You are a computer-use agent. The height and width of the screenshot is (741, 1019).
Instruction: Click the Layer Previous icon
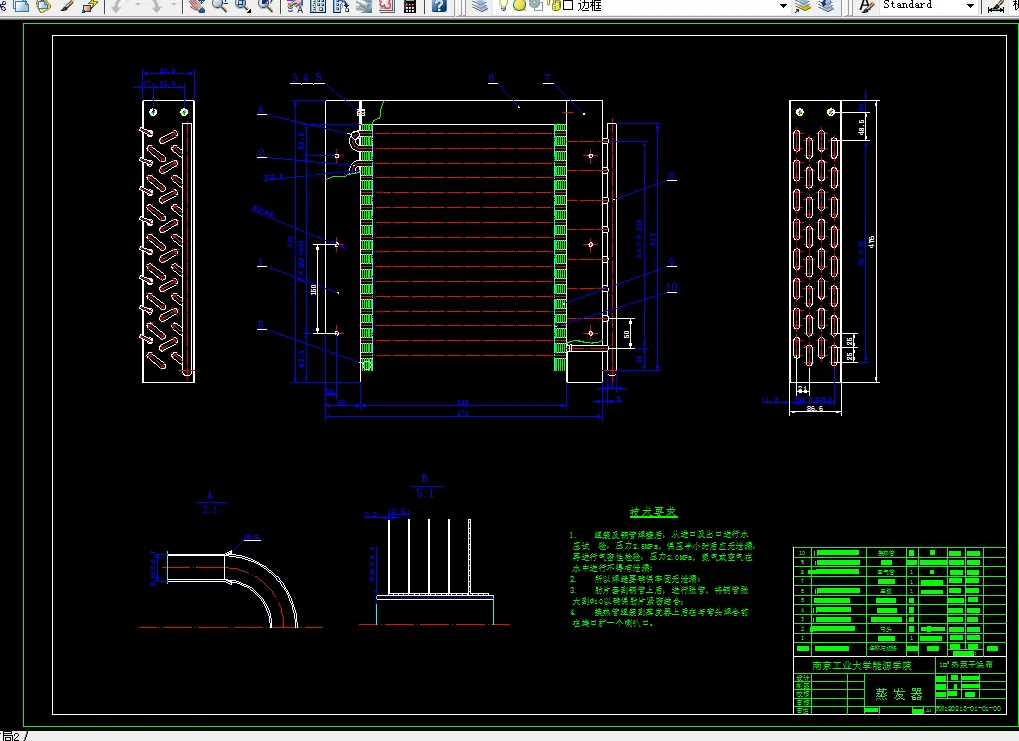pyautogui.click(x=826, y=5)
